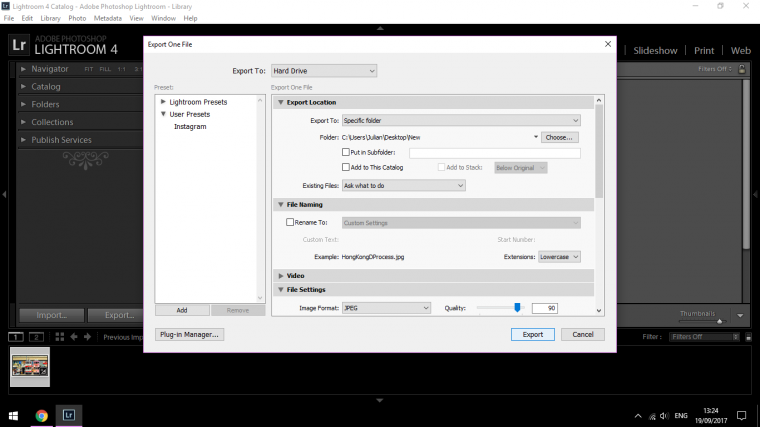Collapse the right panel side arrow
This screenshot has height=427, width=760.
[756, 194]
